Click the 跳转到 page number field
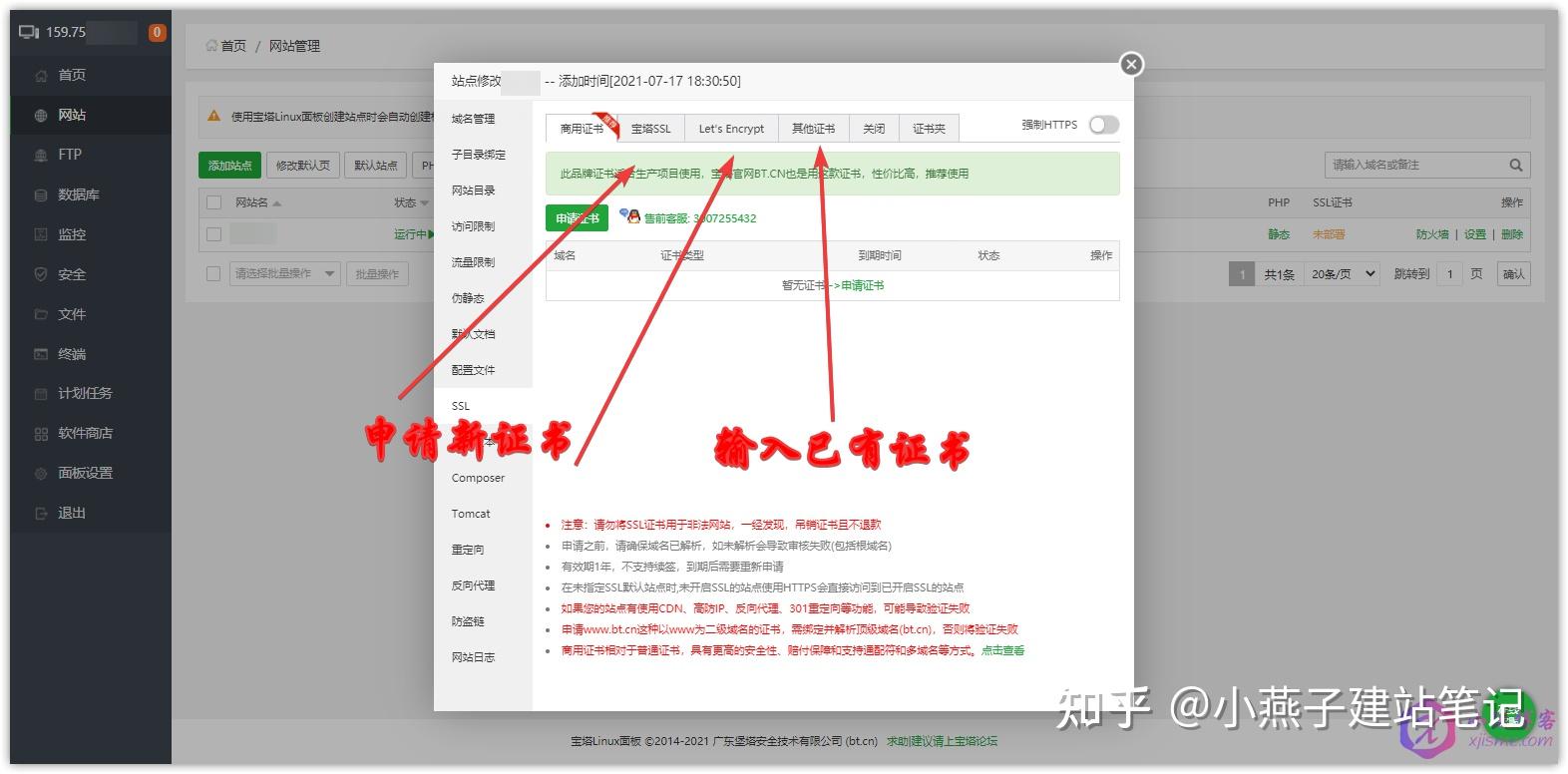Screen dimensions: 1568x774 pos(1450,273)
